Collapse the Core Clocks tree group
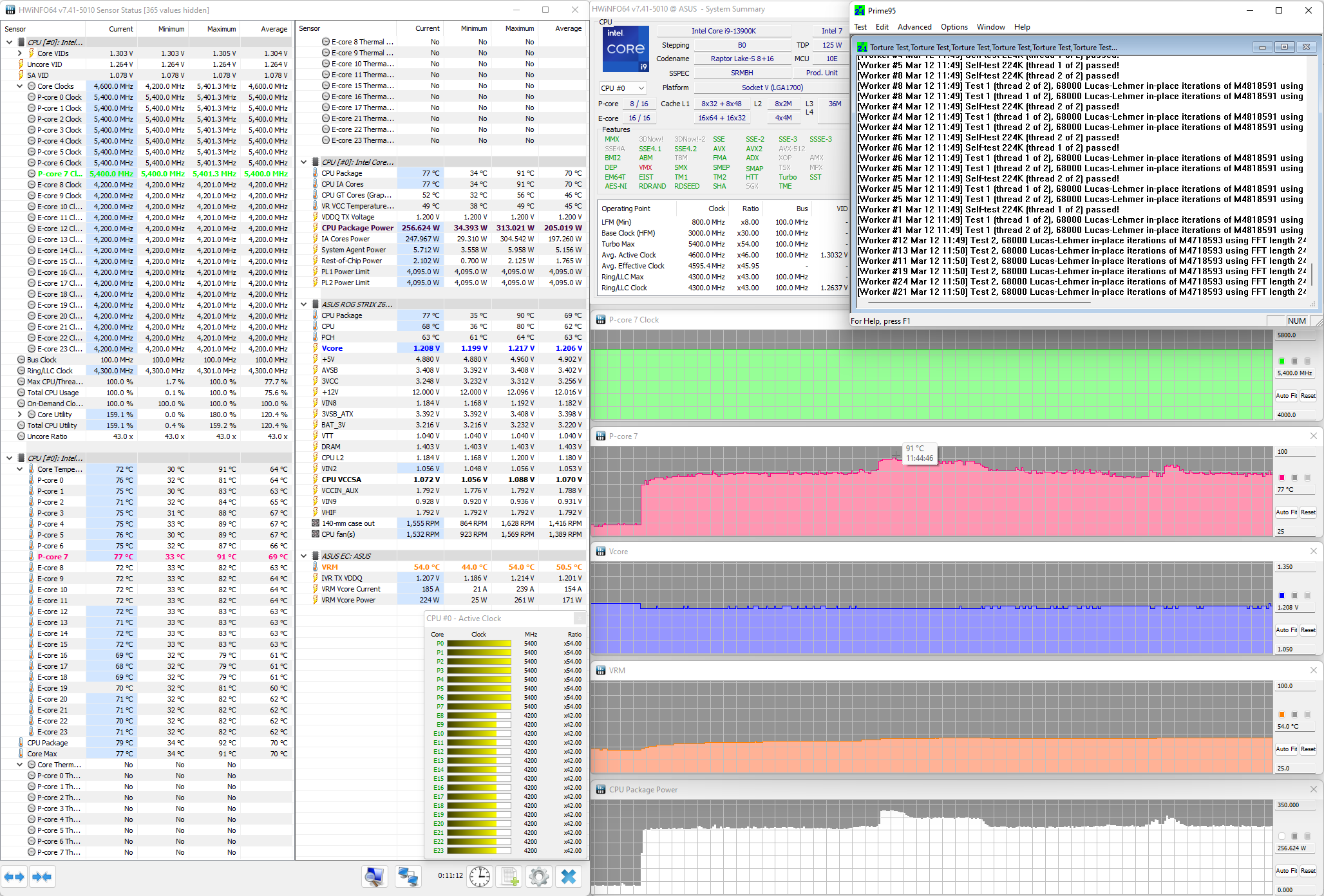The image size is (1324, 896). 20,86
